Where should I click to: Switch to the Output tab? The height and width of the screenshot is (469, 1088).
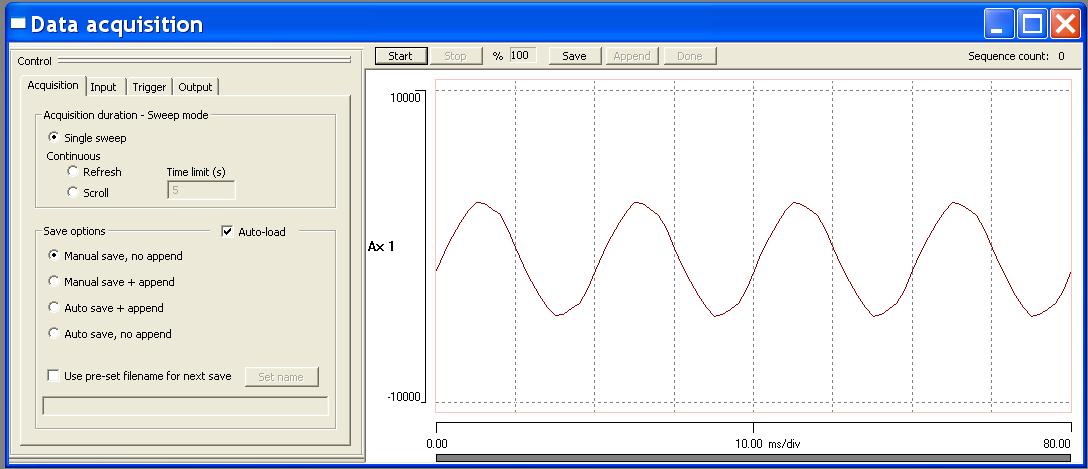coord(195,87)
